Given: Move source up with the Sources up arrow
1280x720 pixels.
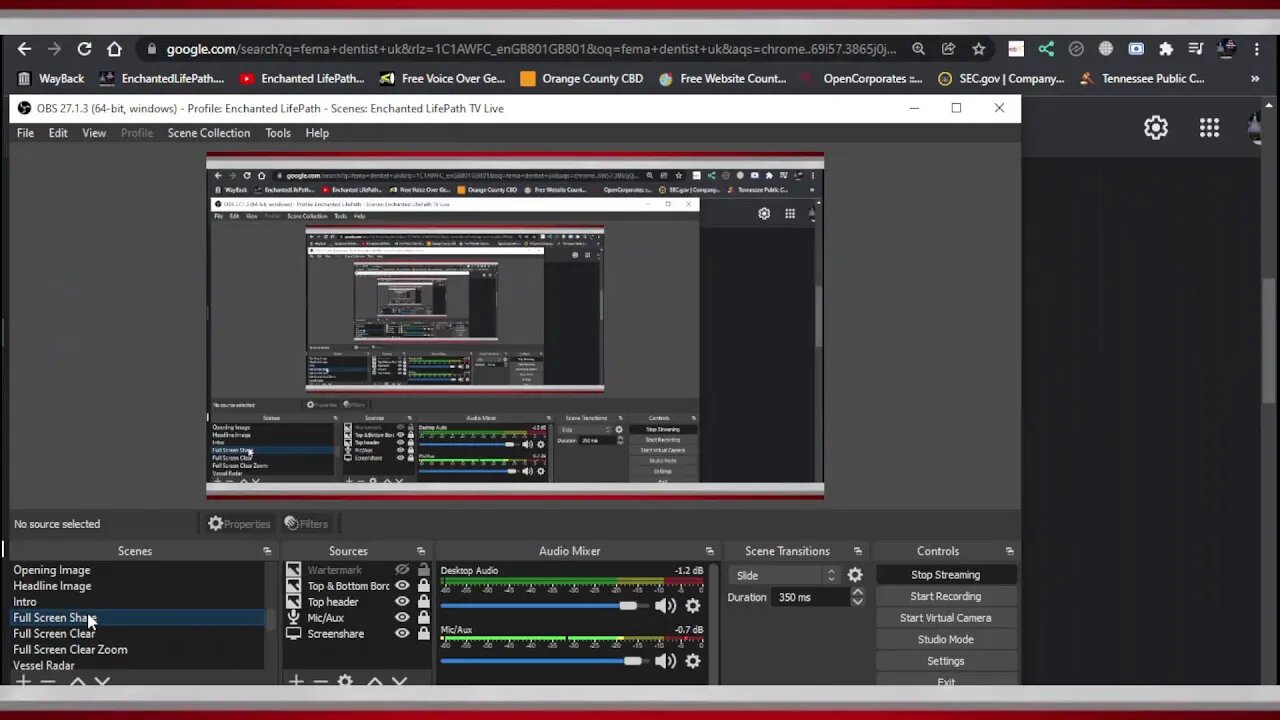Looking at the screenshot, I should click(374, 682).
